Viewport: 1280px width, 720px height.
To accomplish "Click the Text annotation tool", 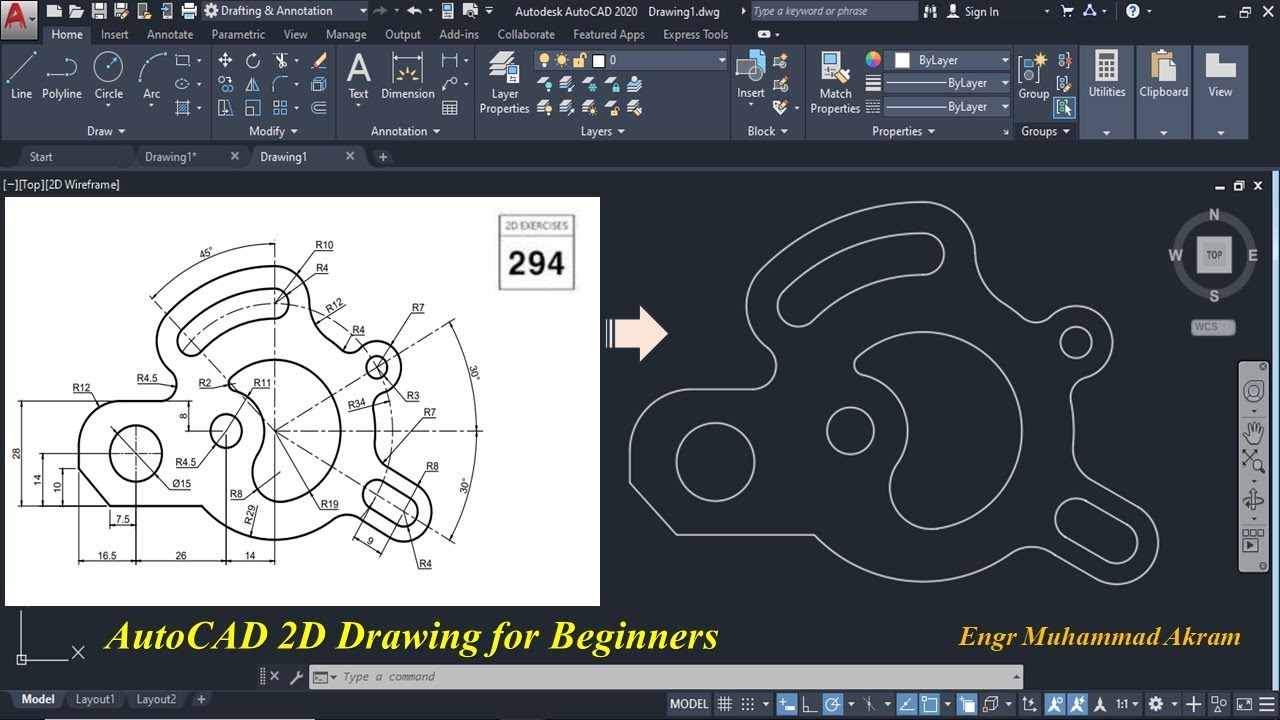I will click(x=358, y=76).
